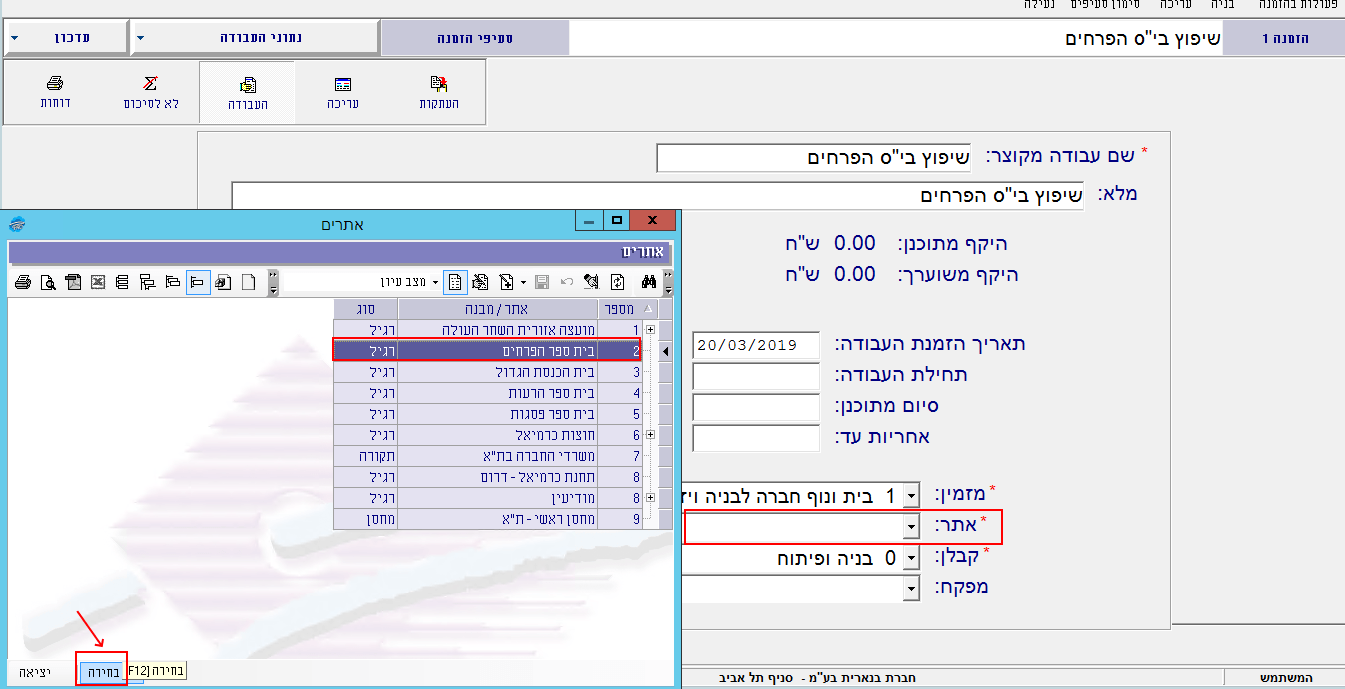Open the מפקח dropdown arrow
Screen dimensions: 1345x689
coord(910,588)
